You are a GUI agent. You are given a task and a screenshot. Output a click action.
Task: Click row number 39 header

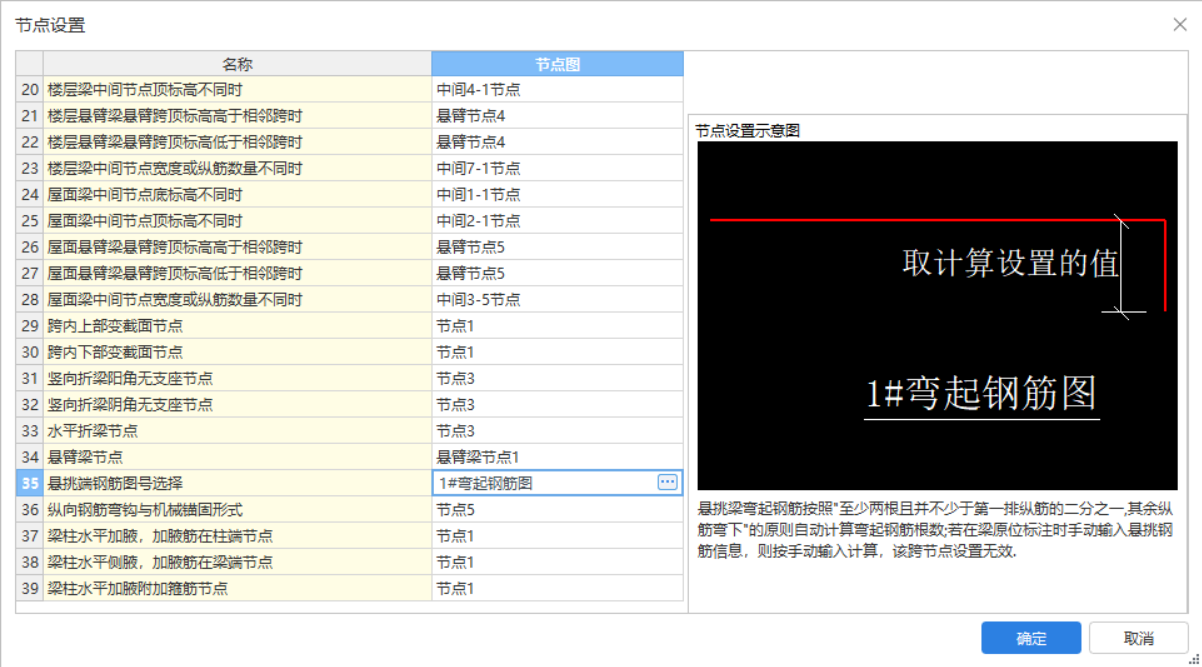point(29,588)
